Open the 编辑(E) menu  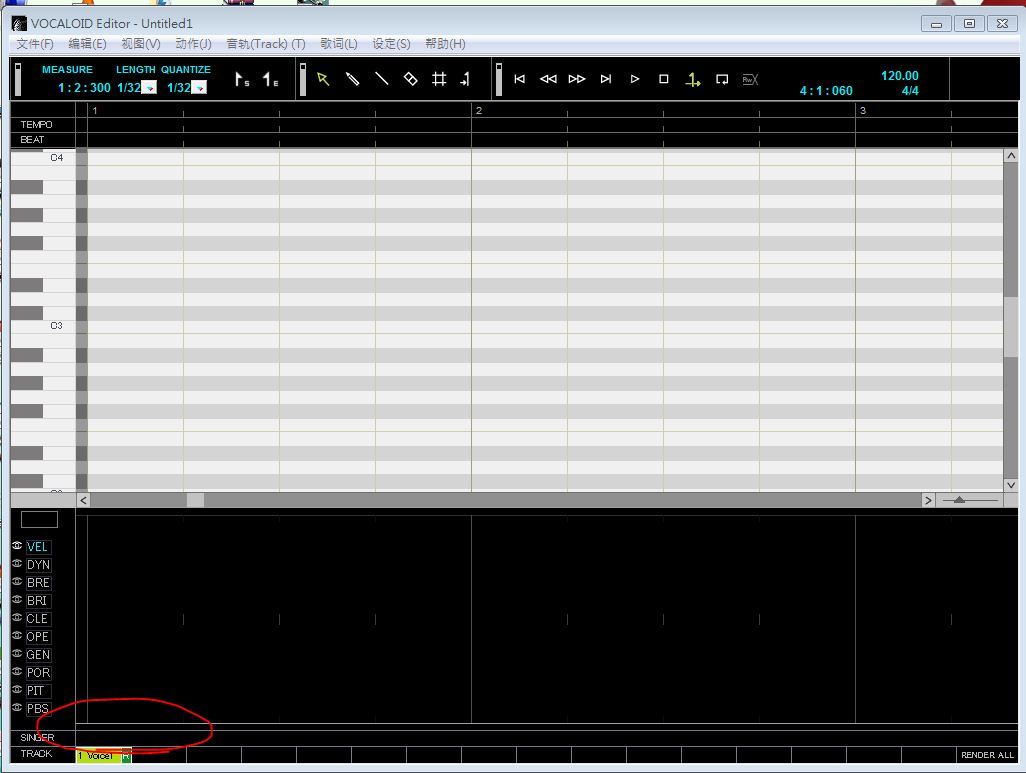click(87, 44)
